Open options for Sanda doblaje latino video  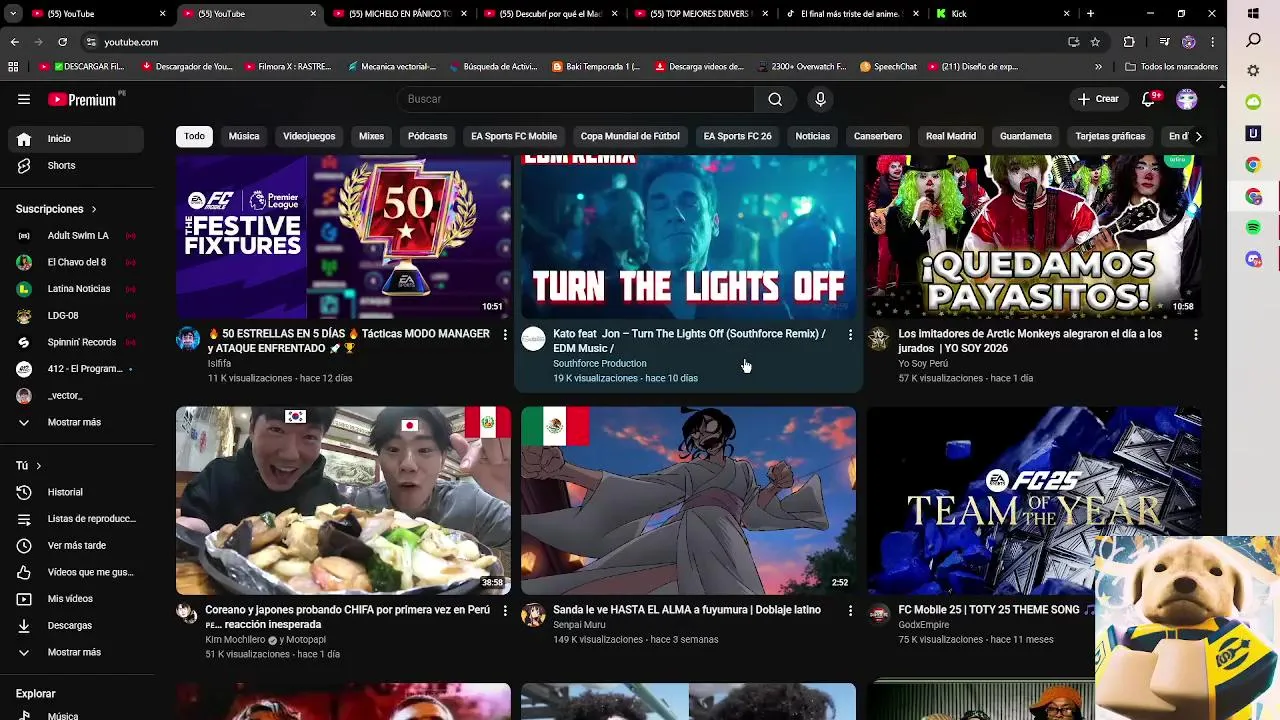point(850,610)
